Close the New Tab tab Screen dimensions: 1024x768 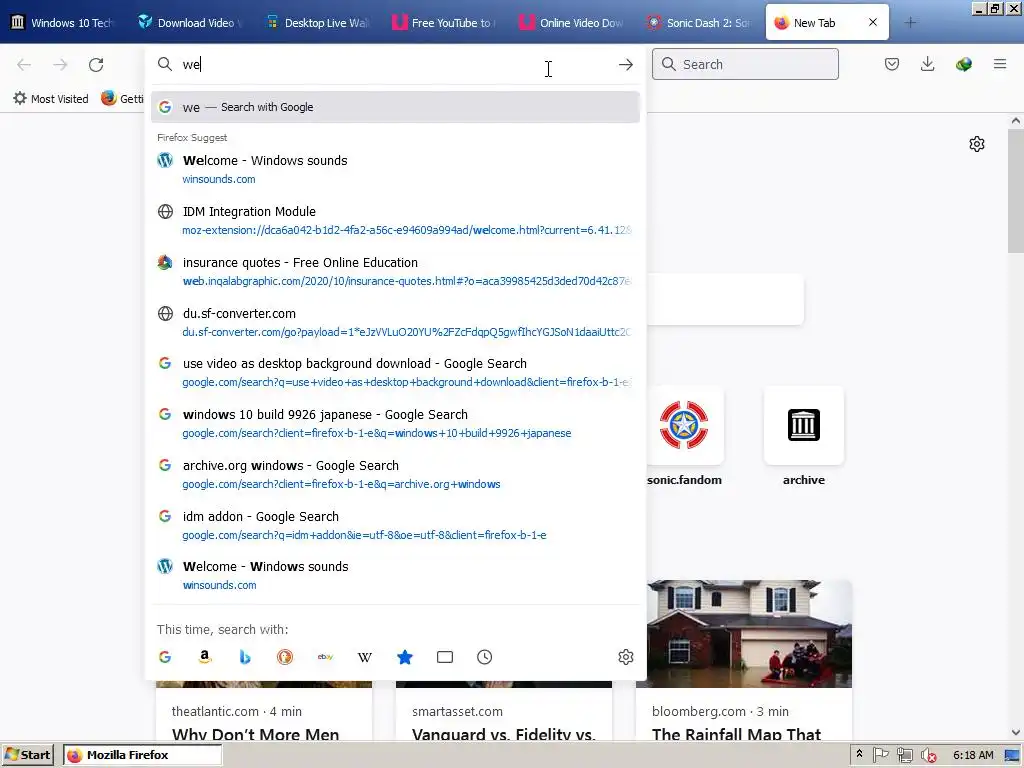pos(873,22)
